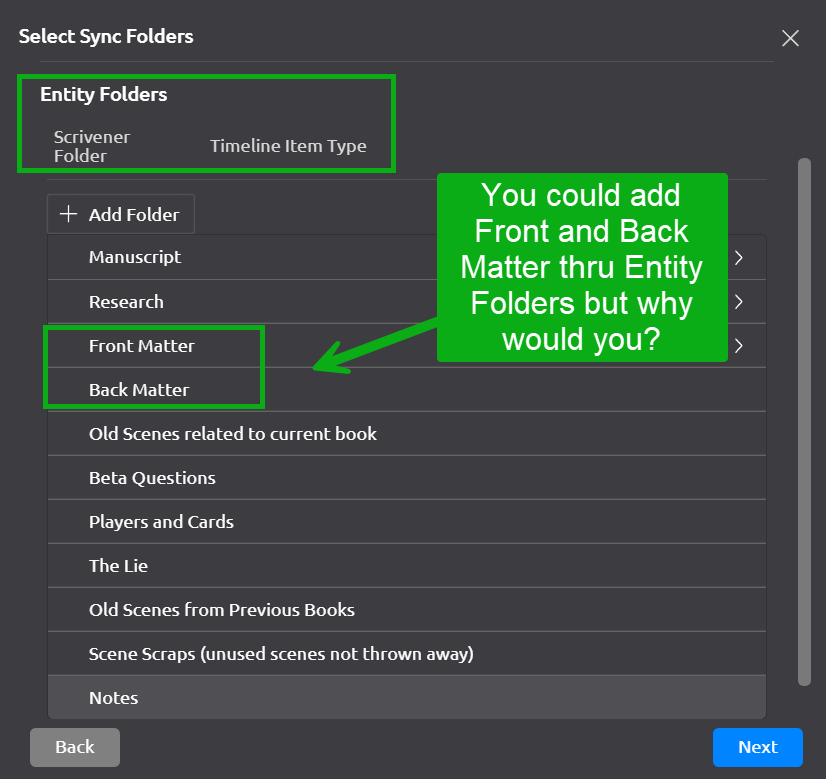The height and width of the screenshot is (779, 826).
Task: Click The Lie folder item
Action: (x=118, y=566)
